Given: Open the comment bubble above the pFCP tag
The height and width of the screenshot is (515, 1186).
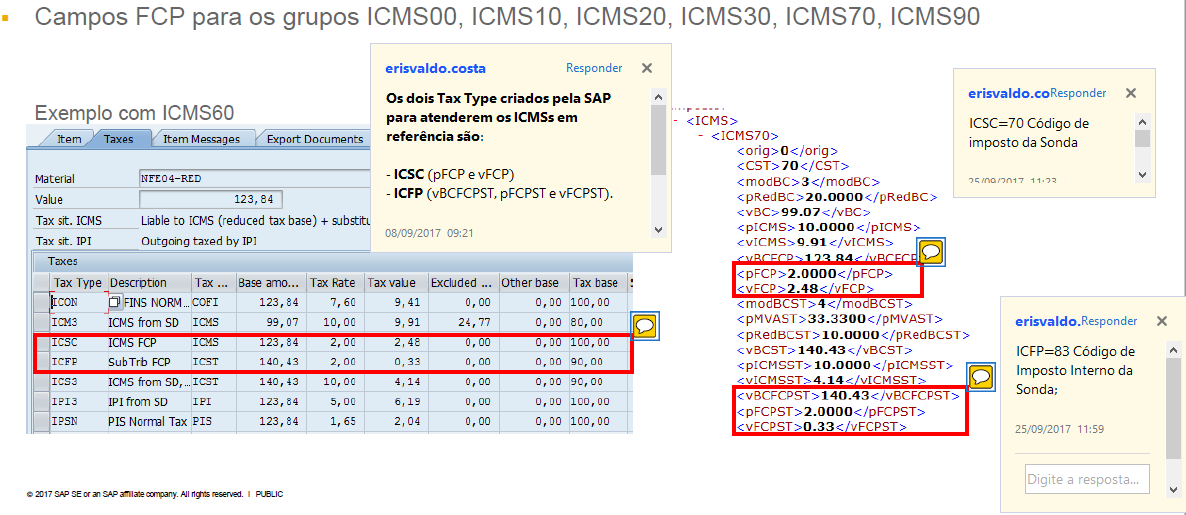Looking at the screenshot, I should click(931, 251).
